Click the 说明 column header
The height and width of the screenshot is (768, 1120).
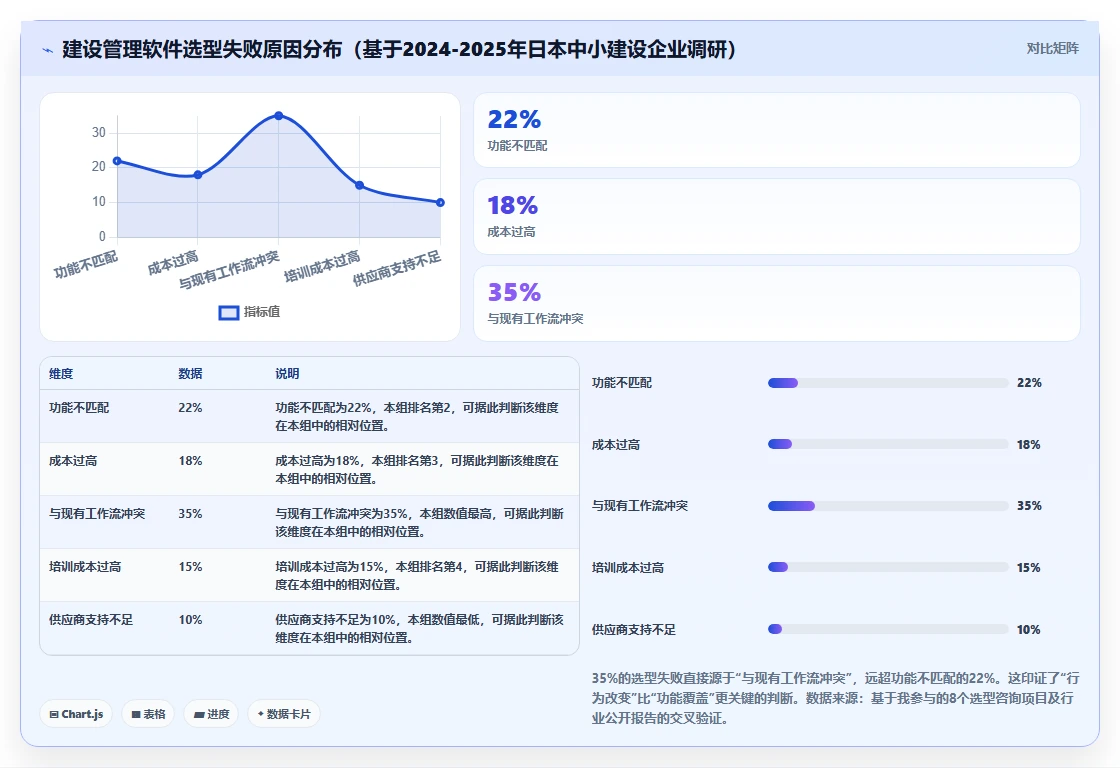[x=287, y=374]
